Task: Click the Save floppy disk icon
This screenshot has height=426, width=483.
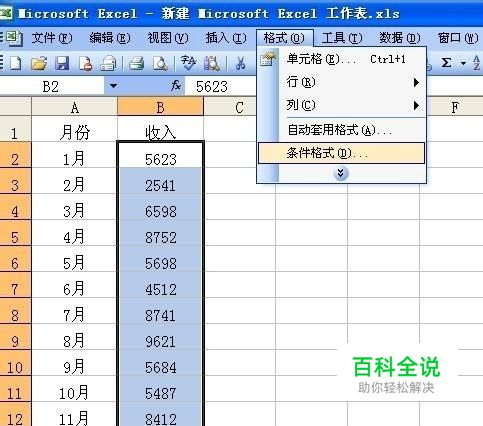Action: (x=62, y=63)
